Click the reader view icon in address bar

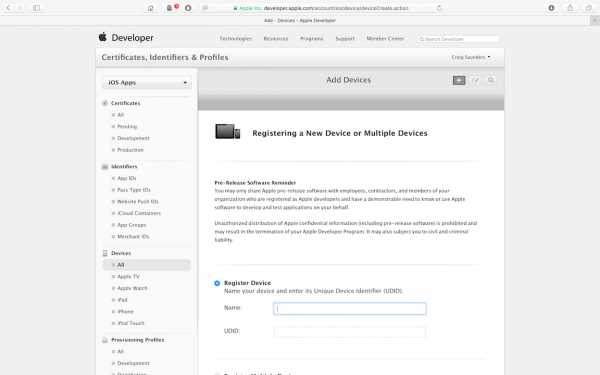point(205,8)
